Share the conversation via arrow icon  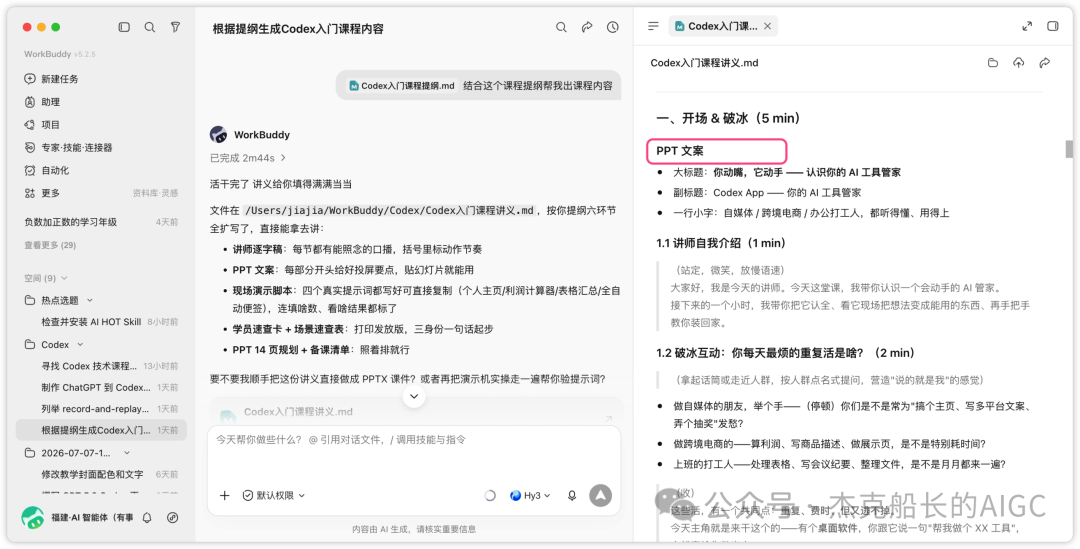point(587,27)
